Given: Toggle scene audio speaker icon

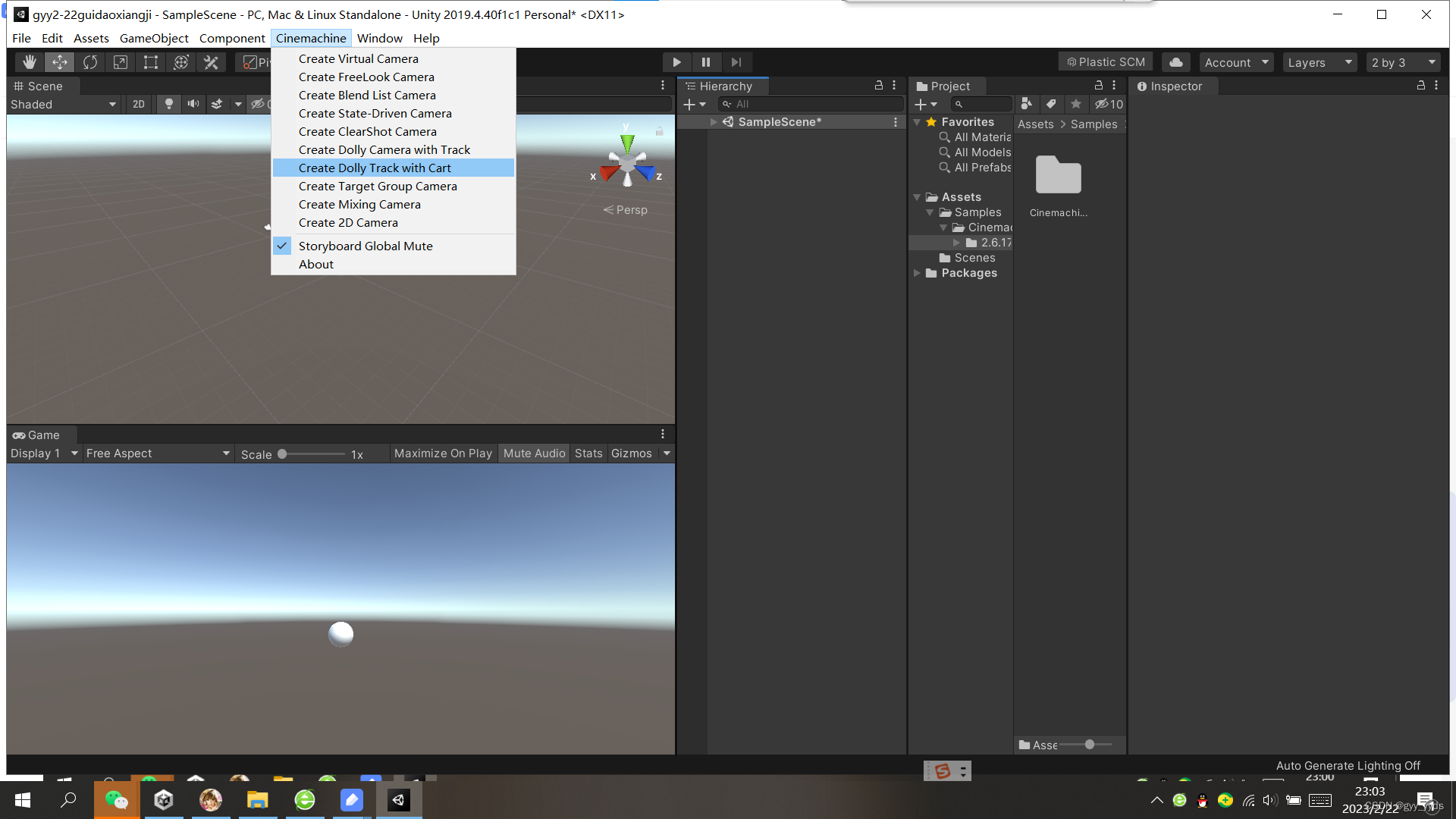Looking at the screenshot, I should (x=193, y=104).
